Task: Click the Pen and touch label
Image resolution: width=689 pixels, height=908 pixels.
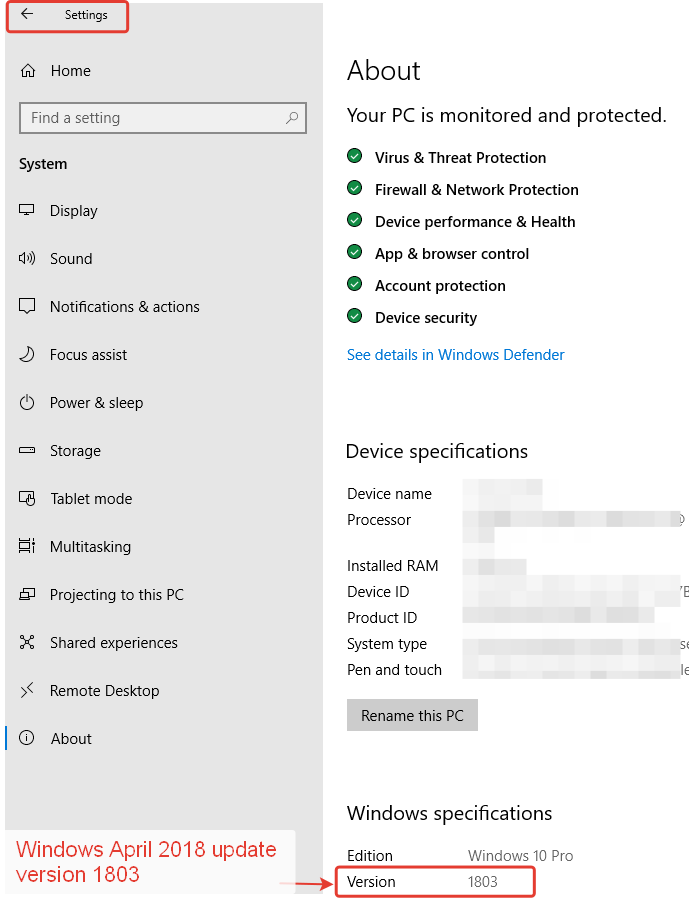Action: tap(394, 669)
